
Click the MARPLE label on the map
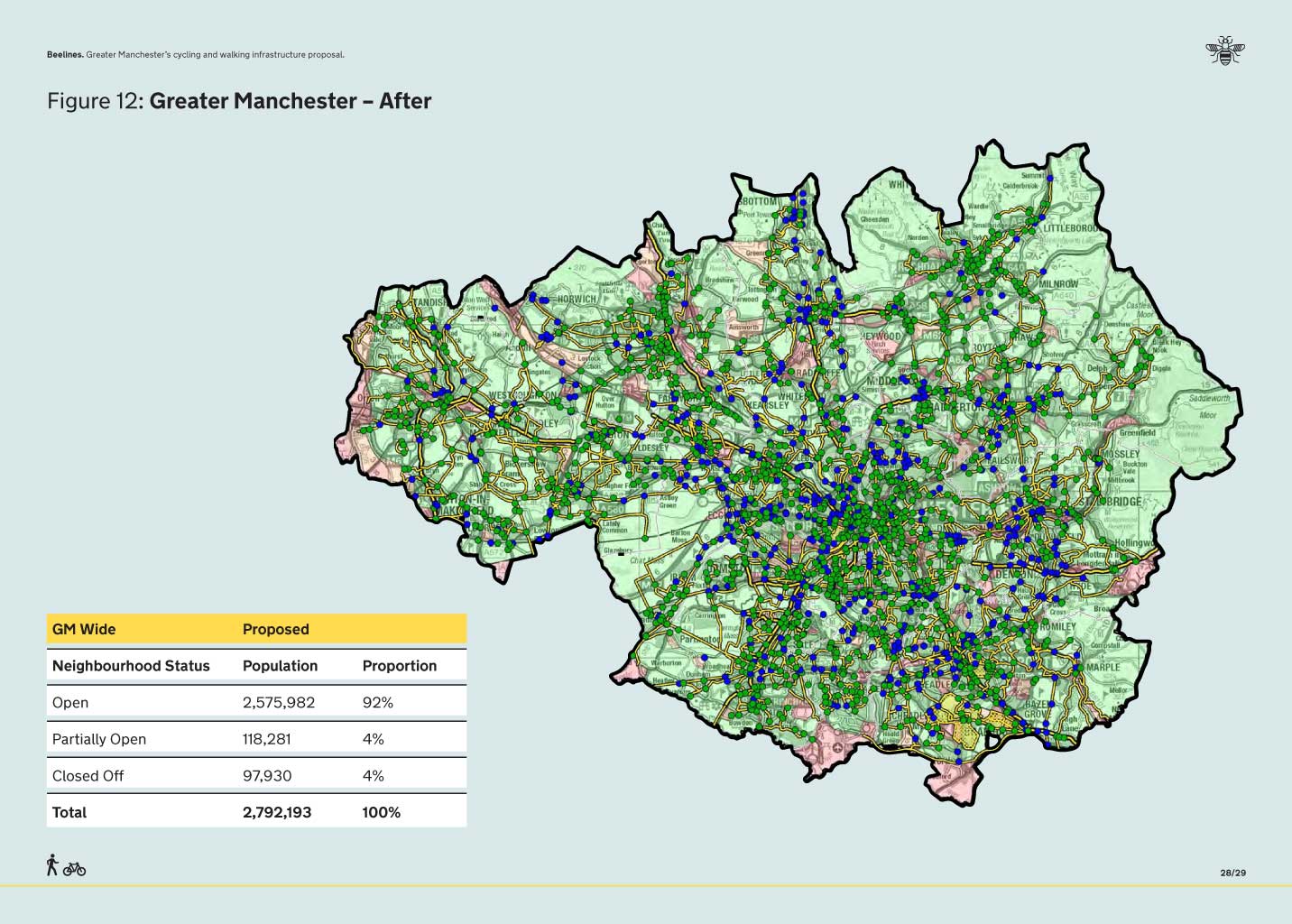(x=1103, y=668)
